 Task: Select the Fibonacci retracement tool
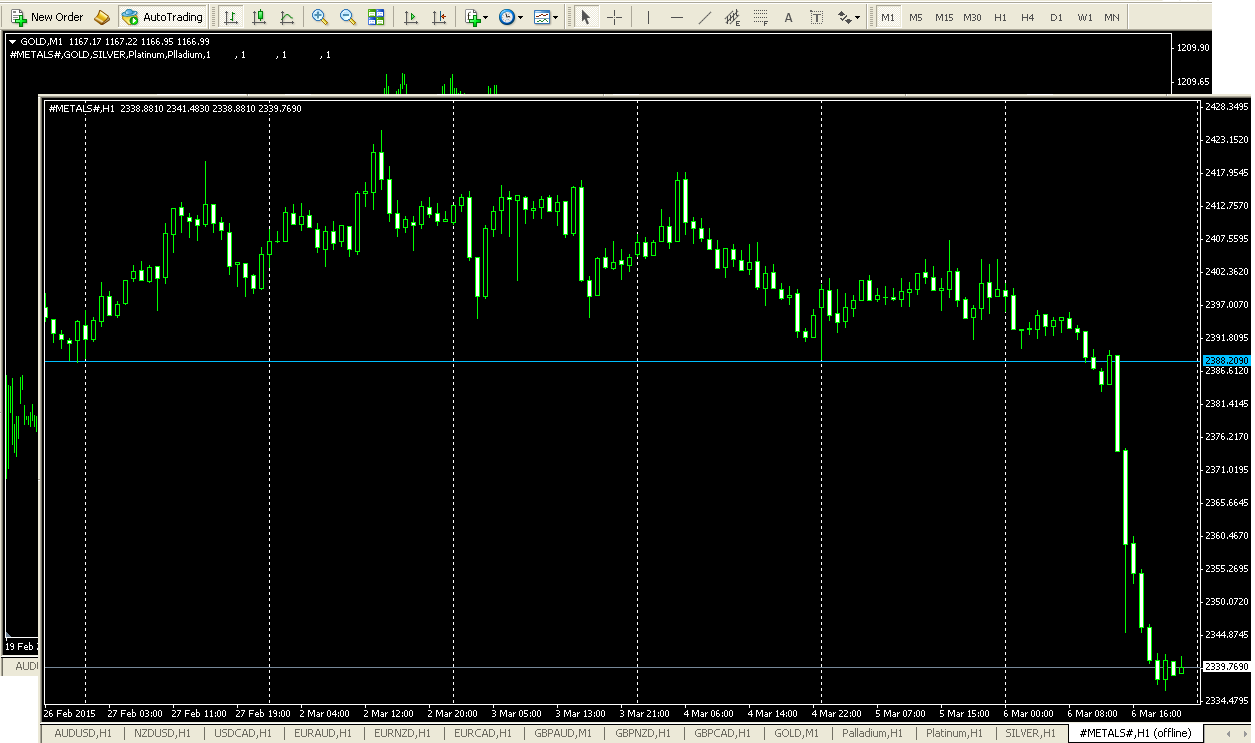pyautogui.click(x=761, y=17)
